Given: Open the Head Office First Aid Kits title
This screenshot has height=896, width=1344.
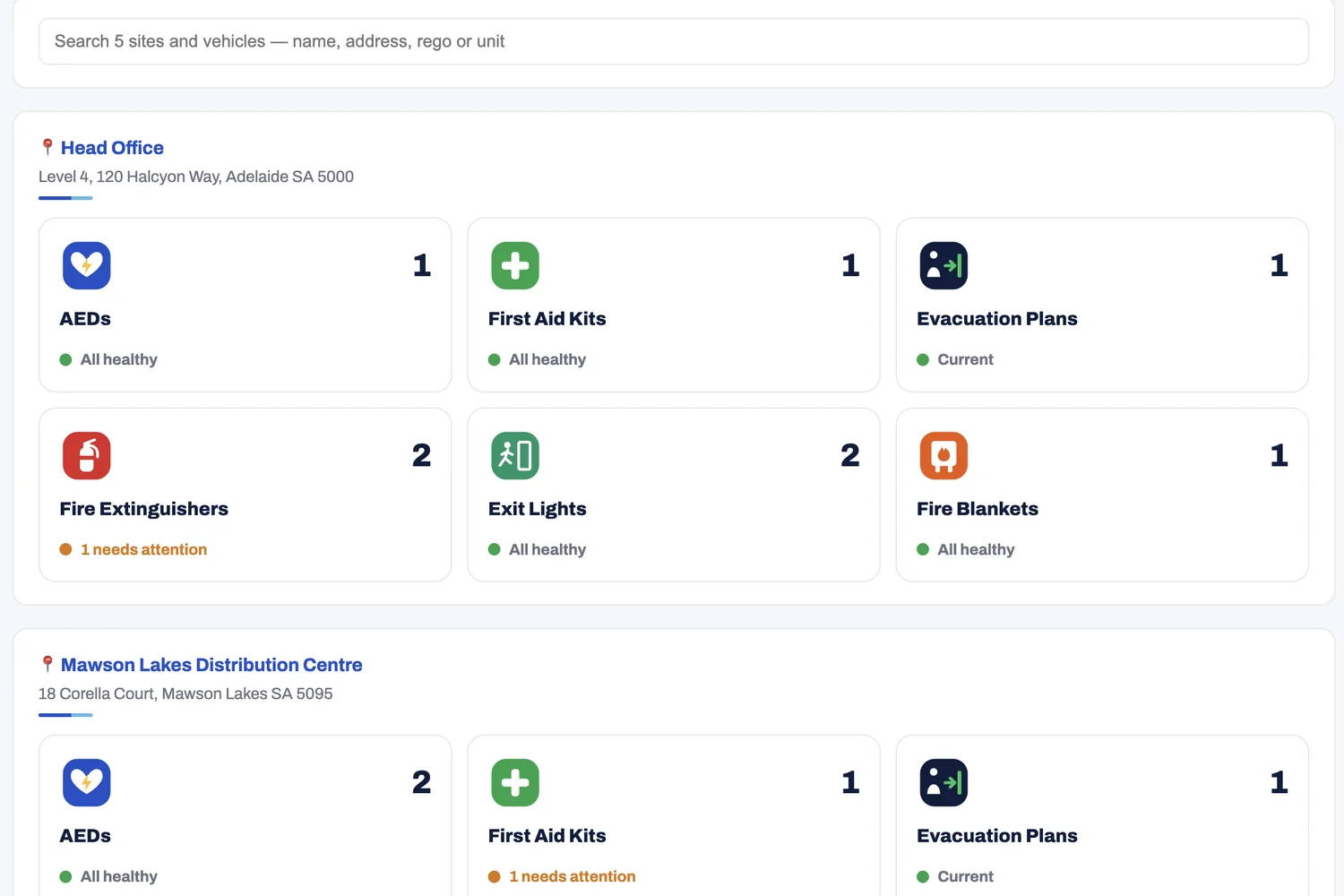Looking at the screenshot, I should click(x=547, y=319).
